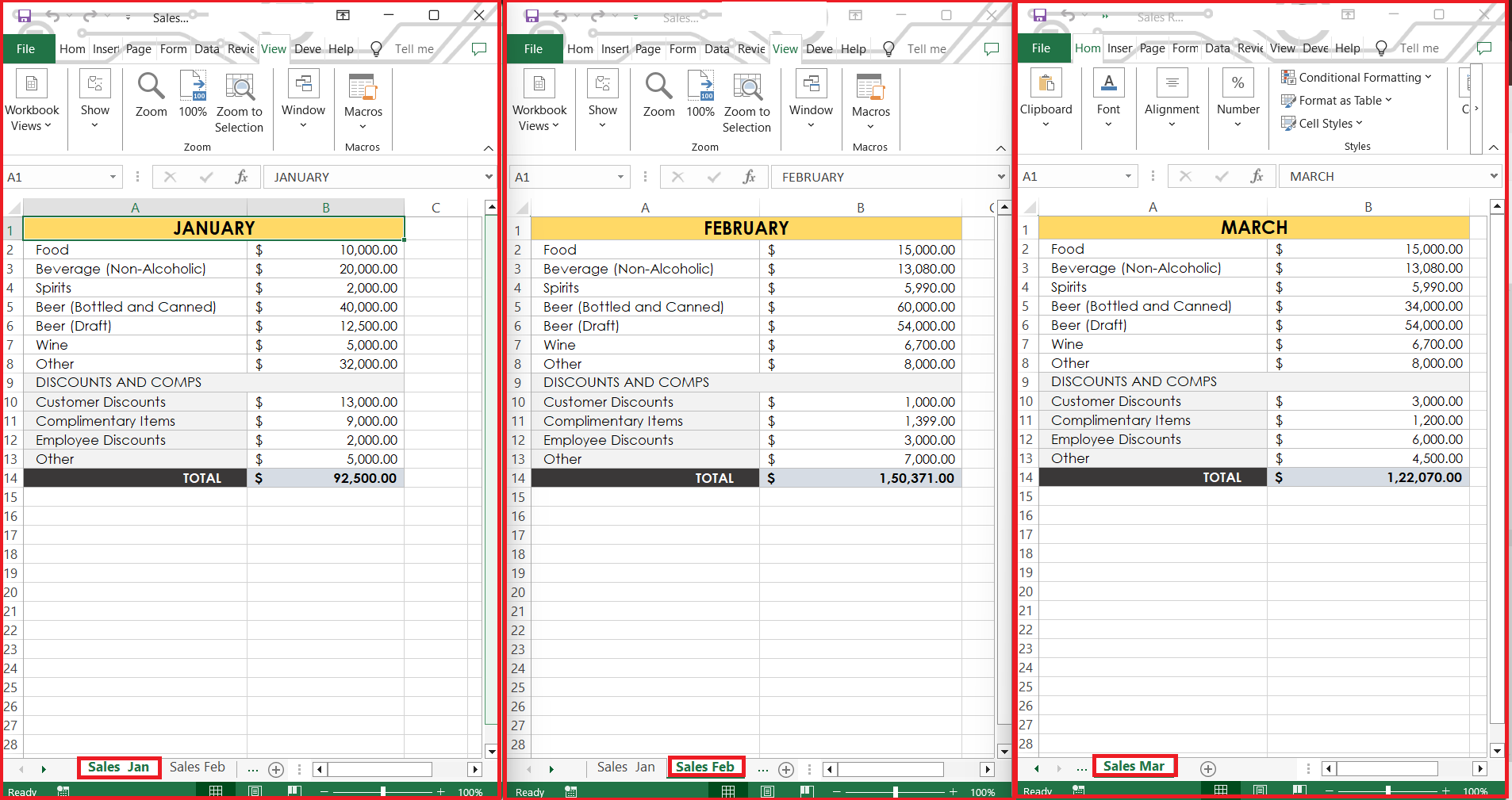Open Zoom dialog in January window

pos(151,95)
